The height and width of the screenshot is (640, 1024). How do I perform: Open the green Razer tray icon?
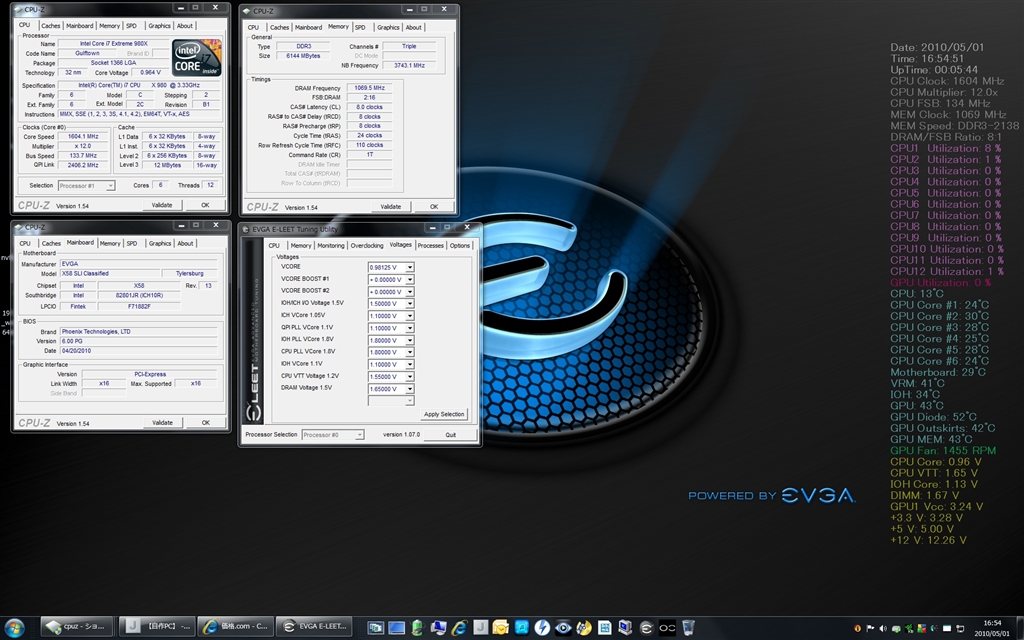click(x=908, y=629)
